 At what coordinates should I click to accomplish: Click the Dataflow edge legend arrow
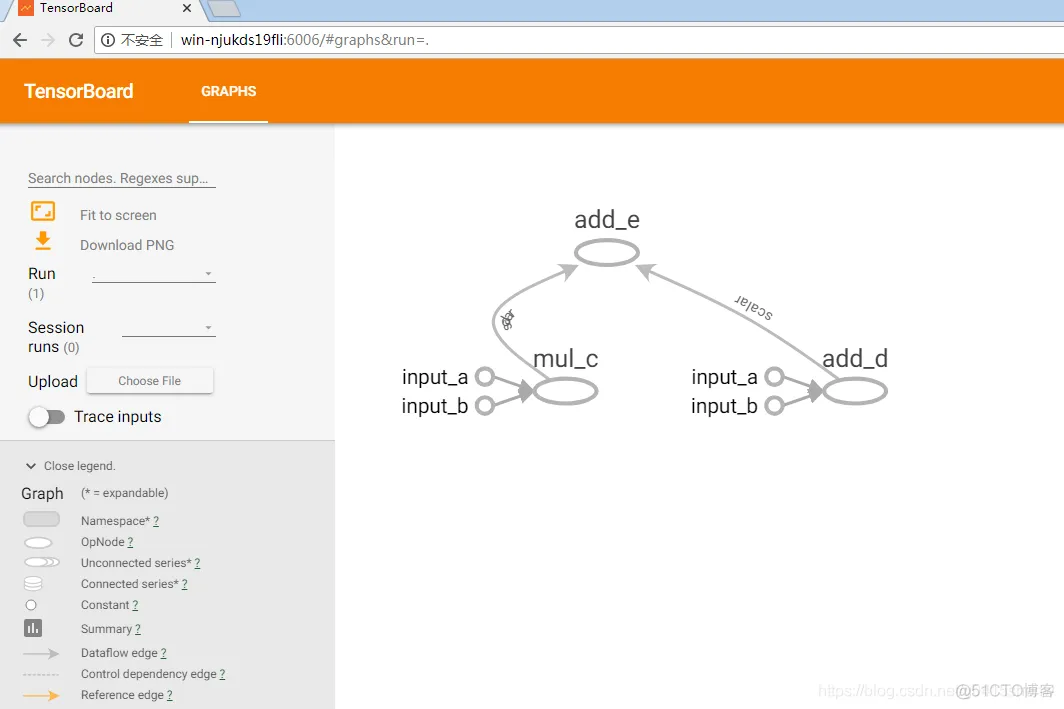(x=41, y=653)
